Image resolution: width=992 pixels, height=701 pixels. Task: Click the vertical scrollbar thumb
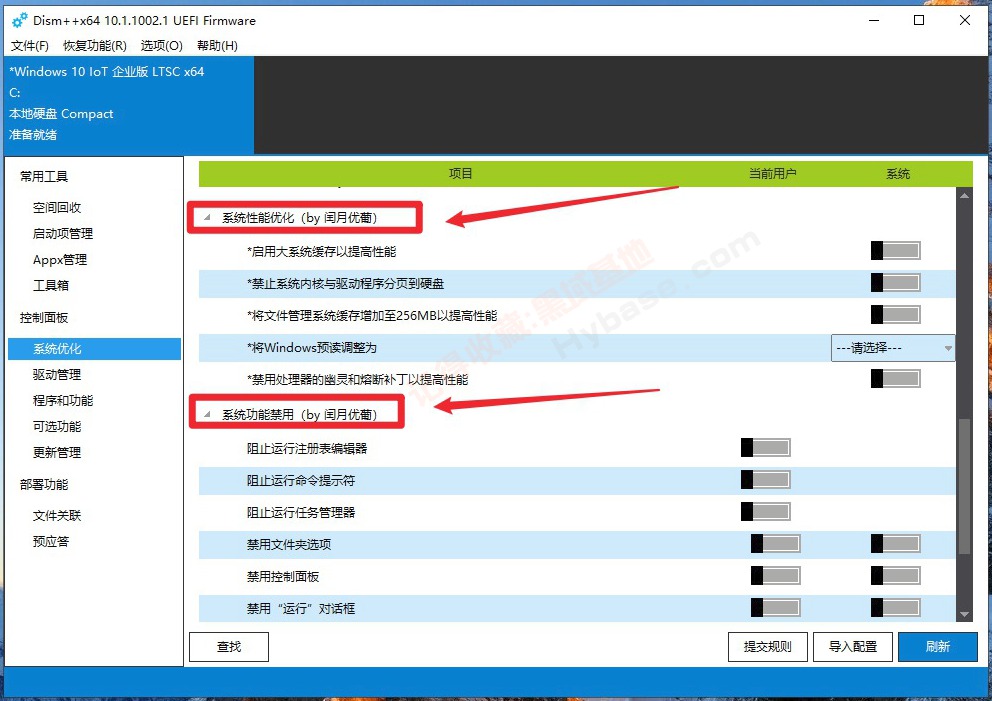point(964,487)
